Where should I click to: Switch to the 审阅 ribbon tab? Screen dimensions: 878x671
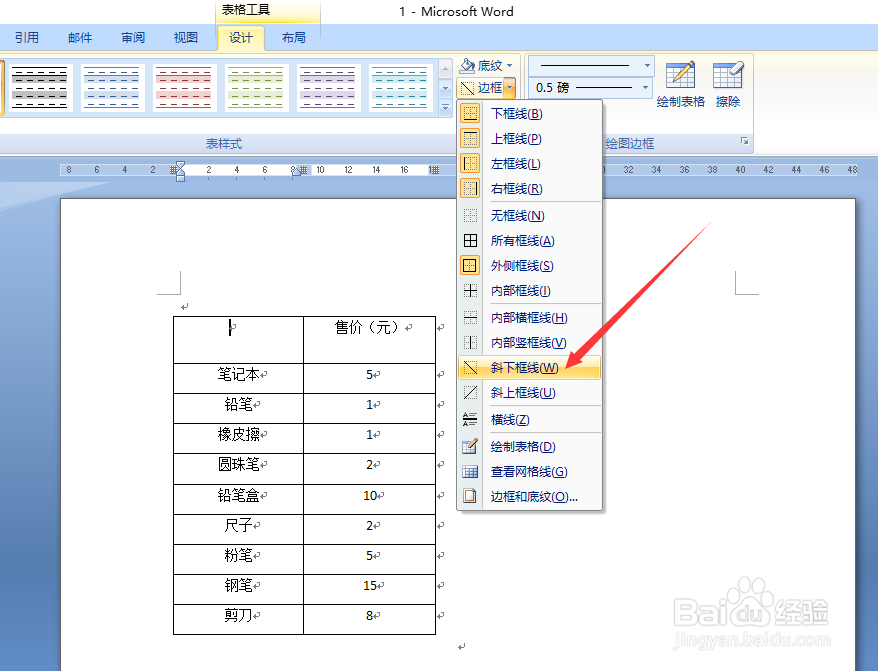tap(132, 37)
